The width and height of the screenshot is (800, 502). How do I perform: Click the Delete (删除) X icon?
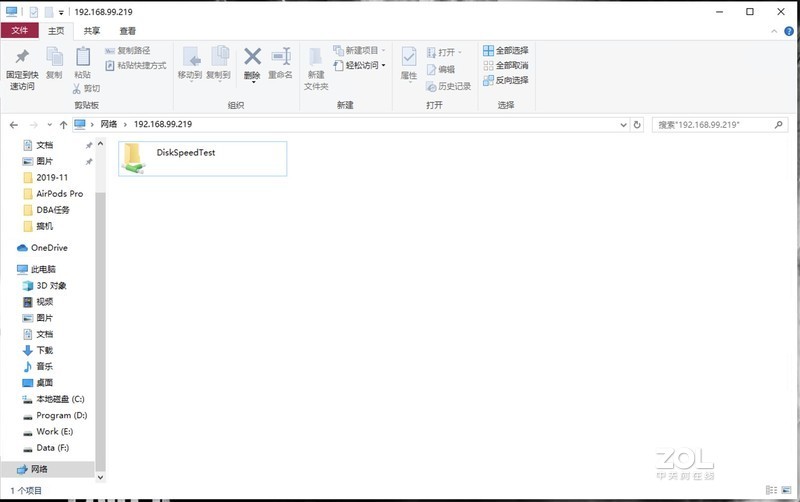coord(253,57)
